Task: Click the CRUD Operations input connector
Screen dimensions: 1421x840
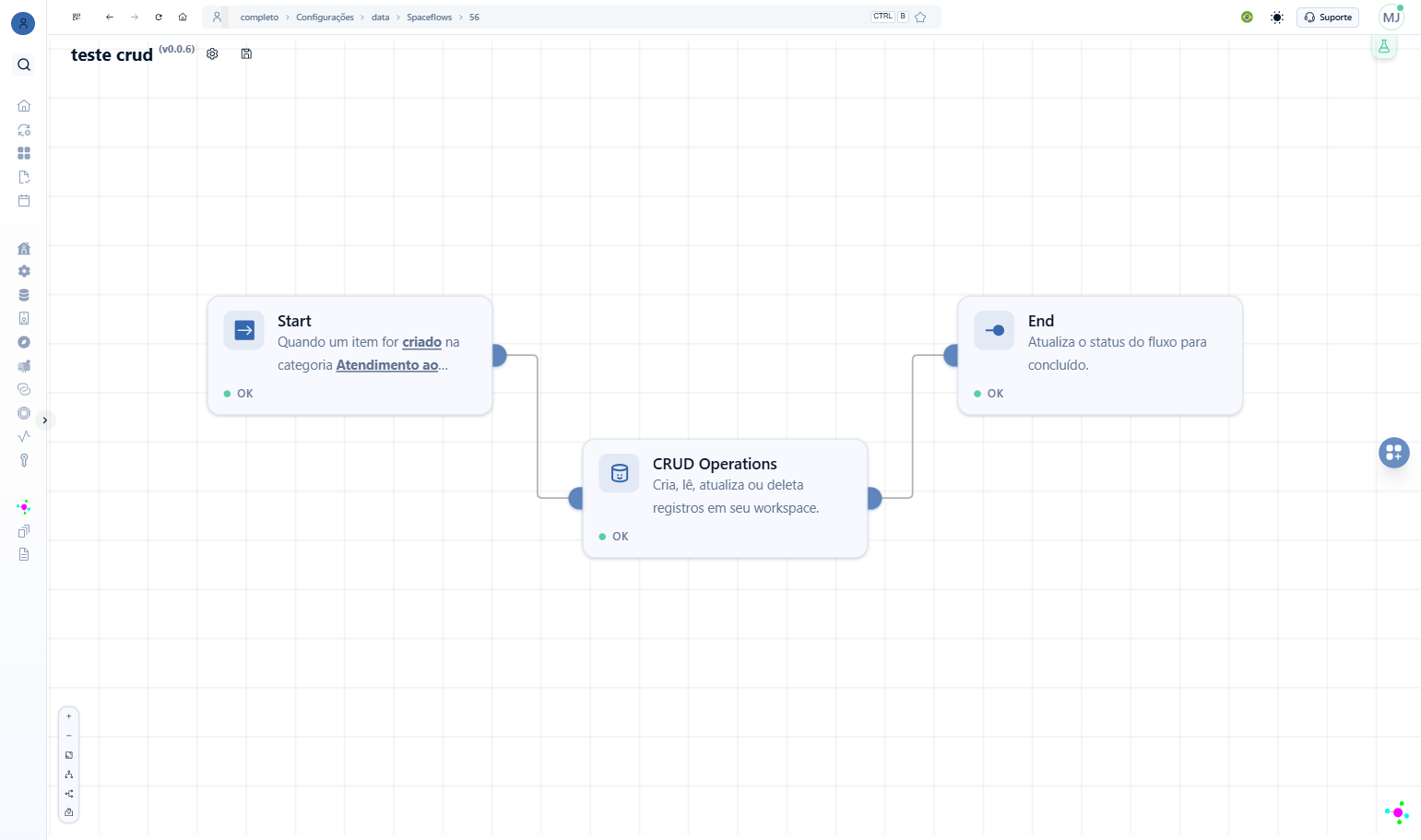Action: (x=576, y=498)
